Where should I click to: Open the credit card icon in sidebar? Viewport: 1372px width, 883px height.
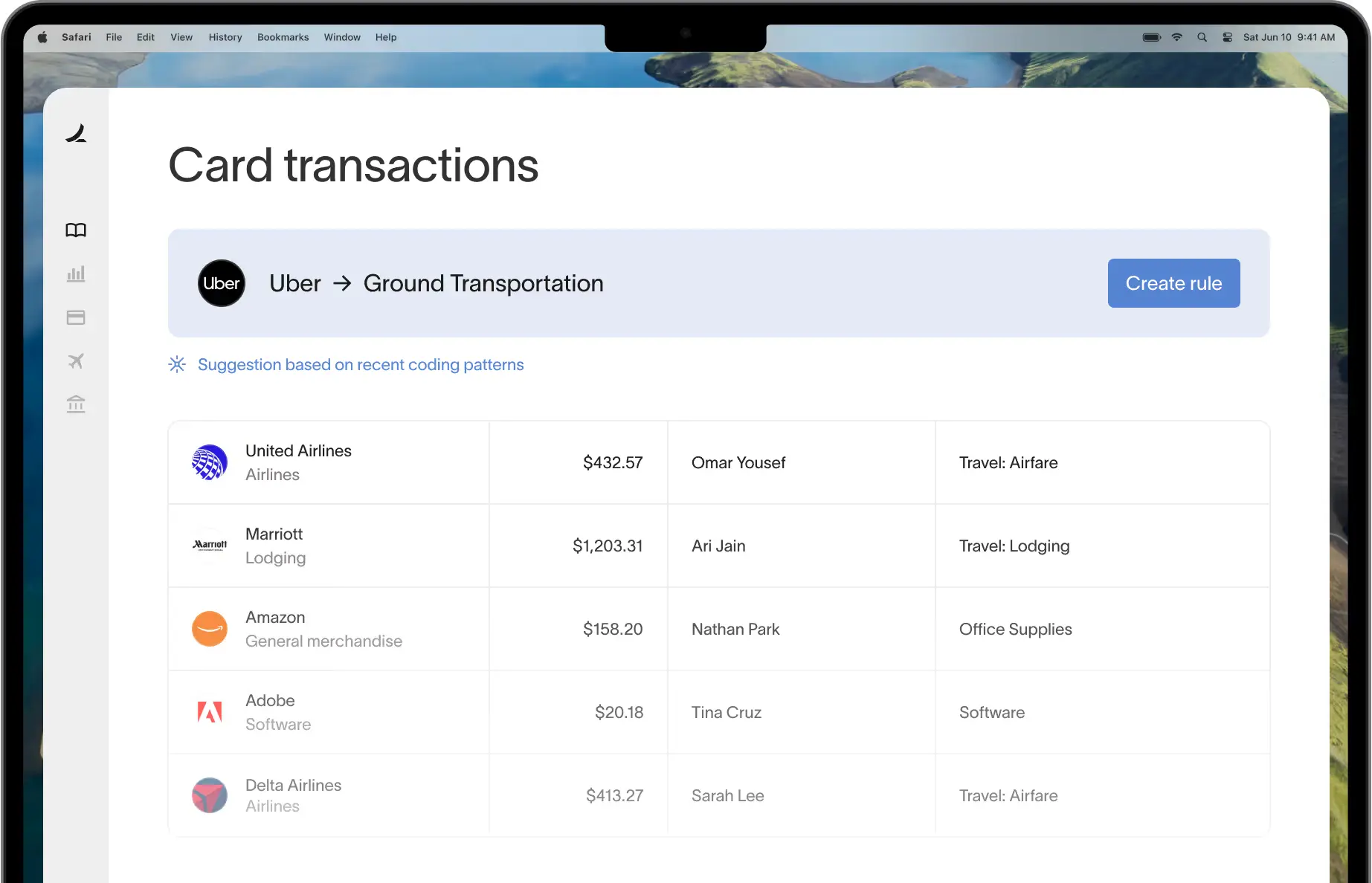(x=76, y=317)
